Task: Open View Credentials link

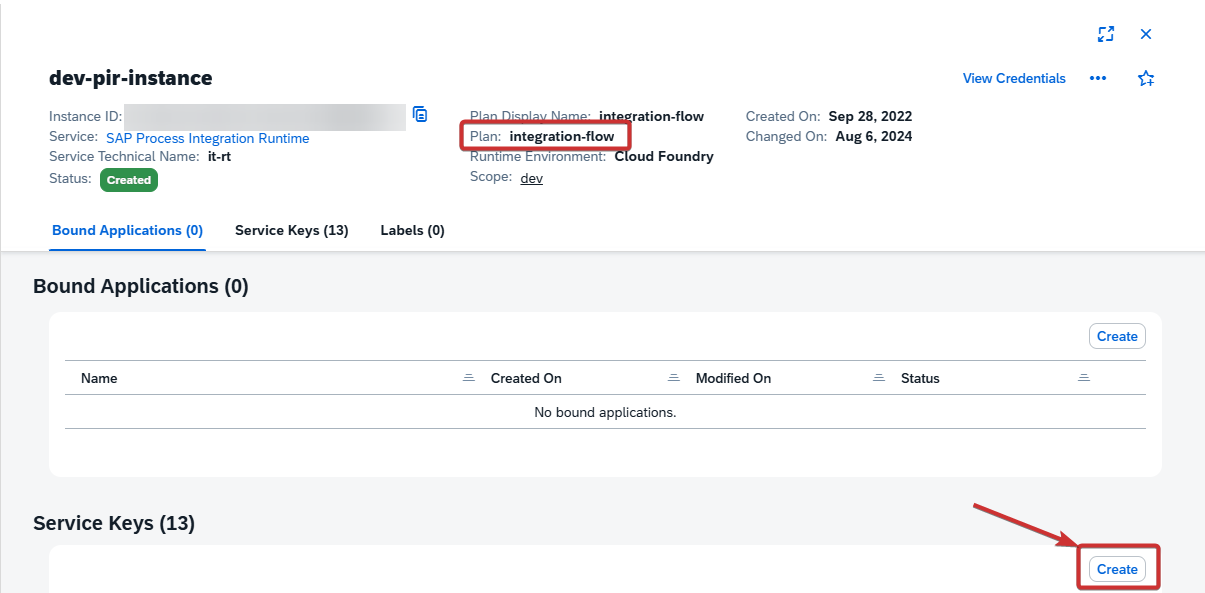Action: pos(1014,78)
